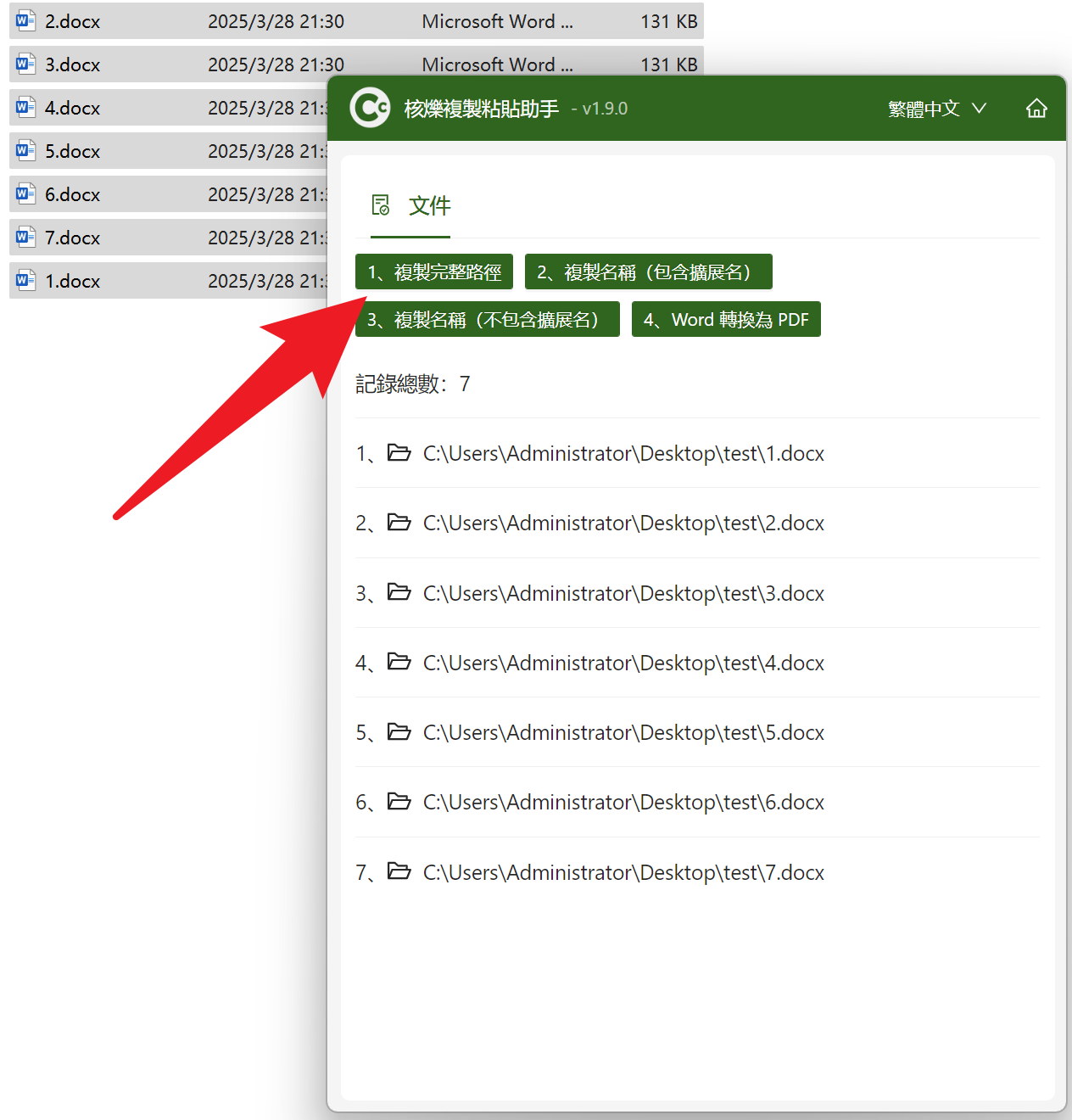The image size is (1072, 1120).
Task: Open folder icon for test\5.docx
Action: coord(399,731)
